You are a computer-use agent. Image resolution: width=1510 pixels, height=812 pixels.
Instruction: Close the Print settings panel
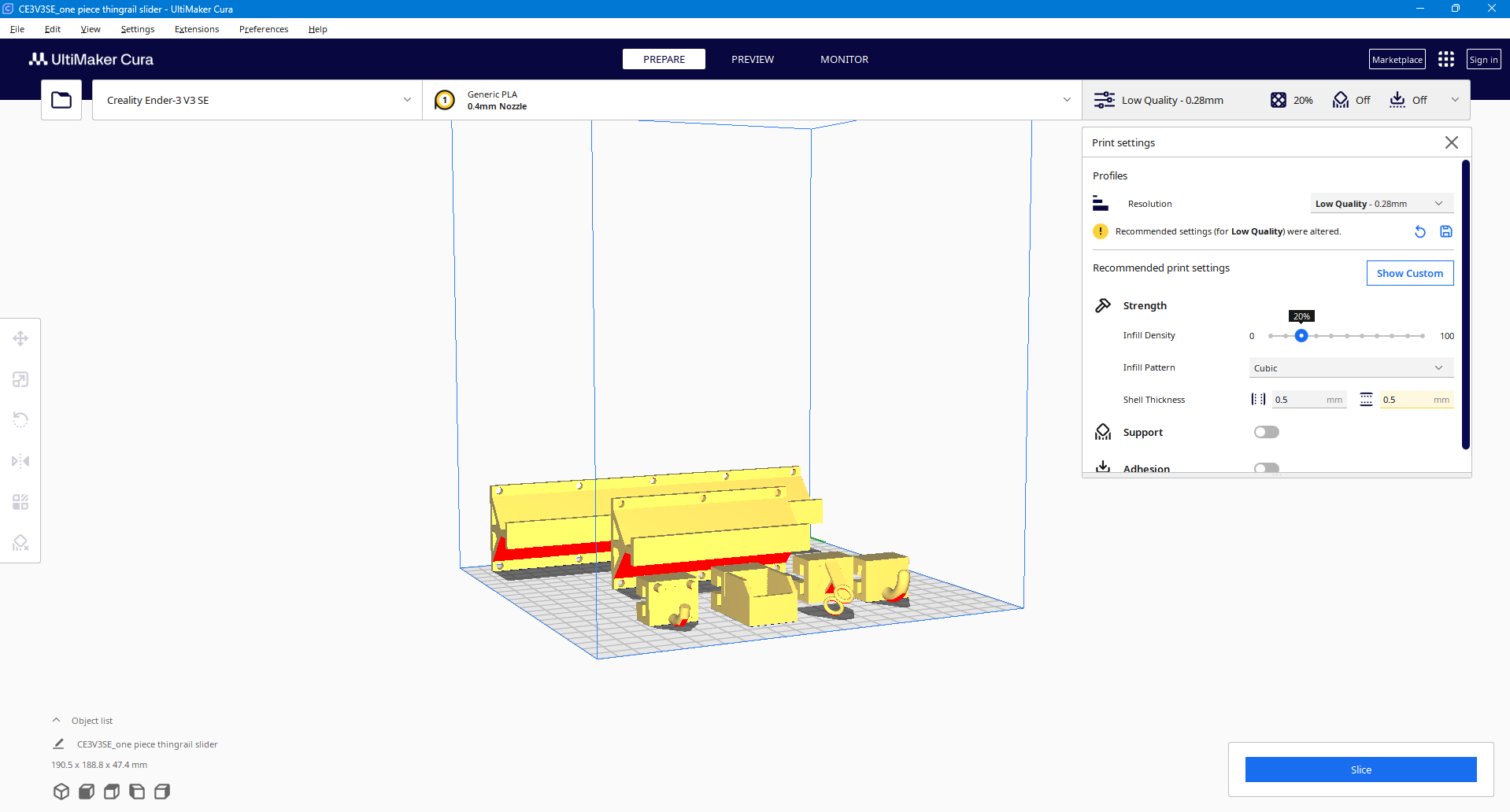[x=1452, y=142]
